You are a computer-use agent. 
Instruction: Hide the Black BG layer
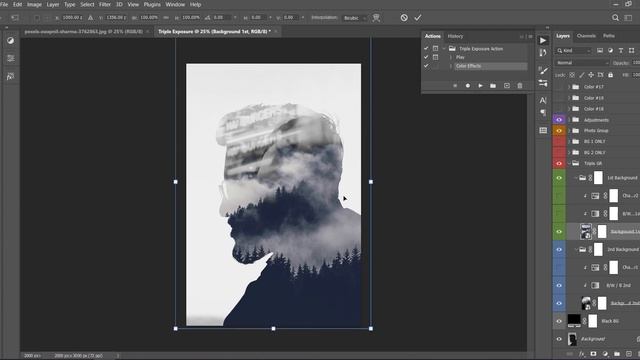click(559, 321)
